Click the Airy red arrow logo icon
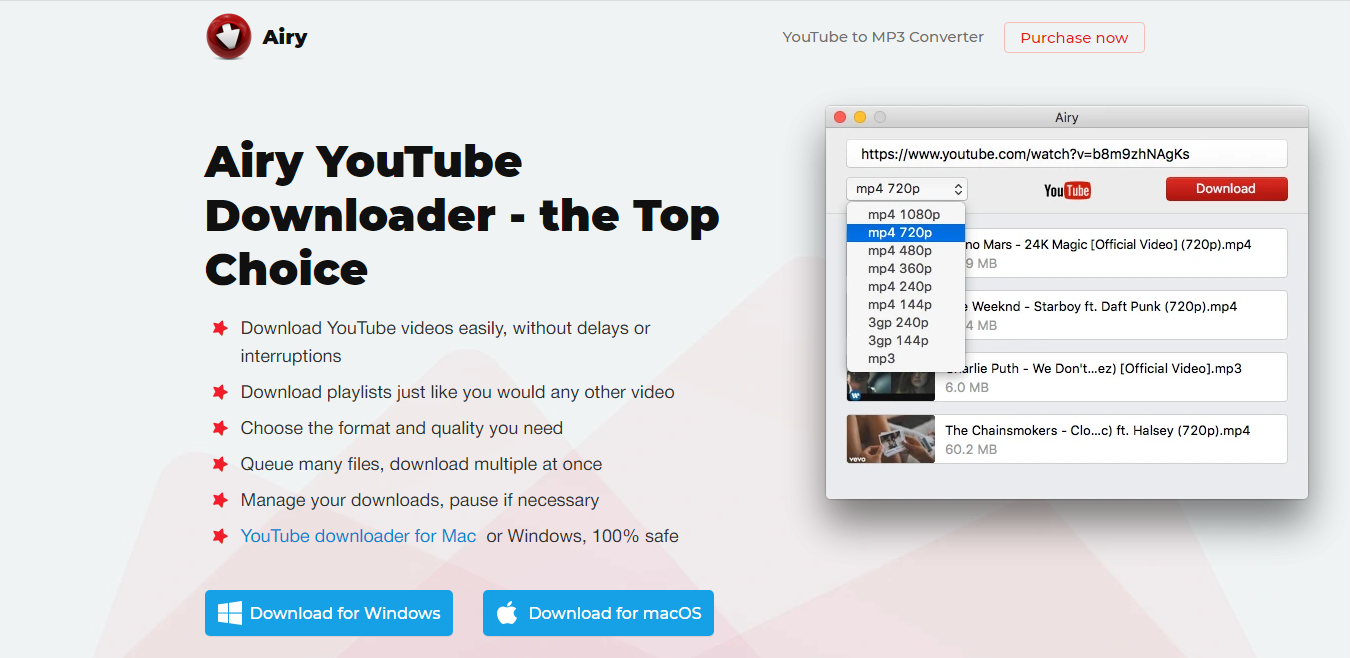 228,37
